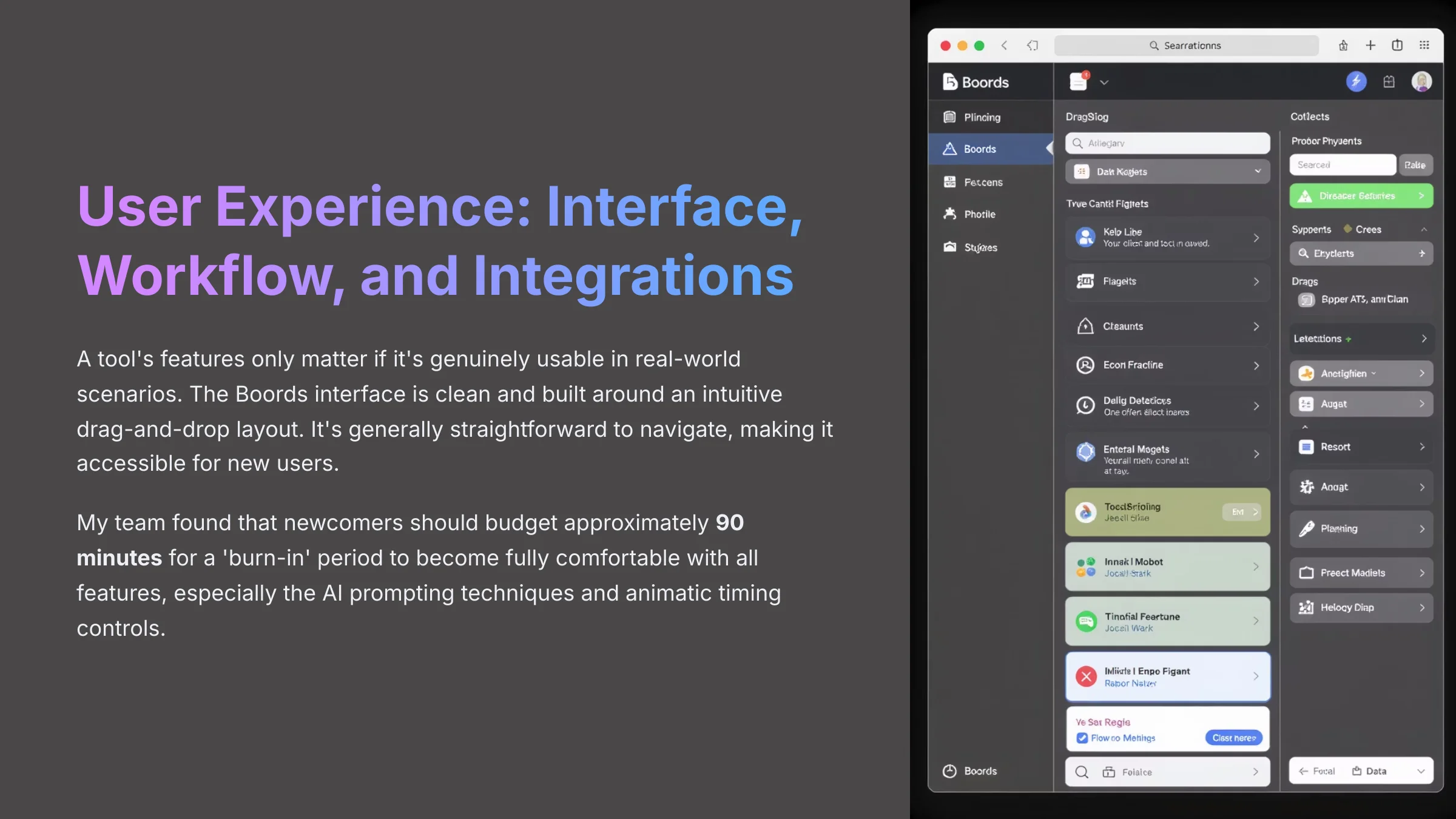Click the Clast neres button
1456x819 pixels.
pyautogui.click(x=1233, y=738)
